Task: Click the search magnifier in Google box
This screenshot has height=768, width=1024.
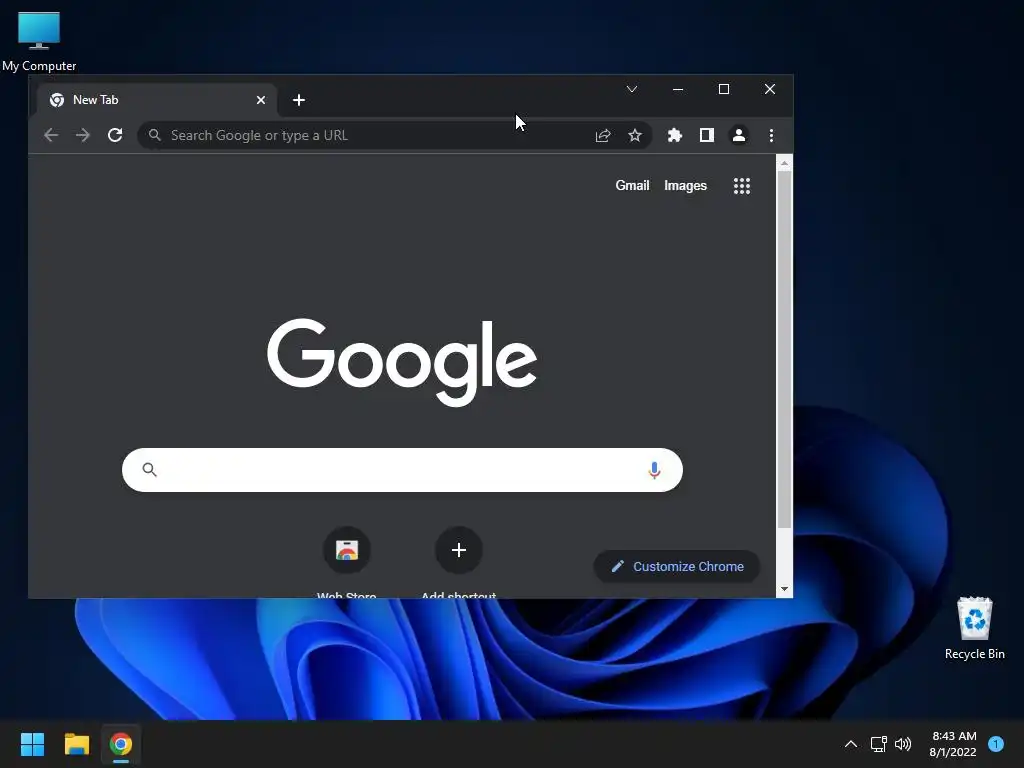Action: [x=150, y=470]
